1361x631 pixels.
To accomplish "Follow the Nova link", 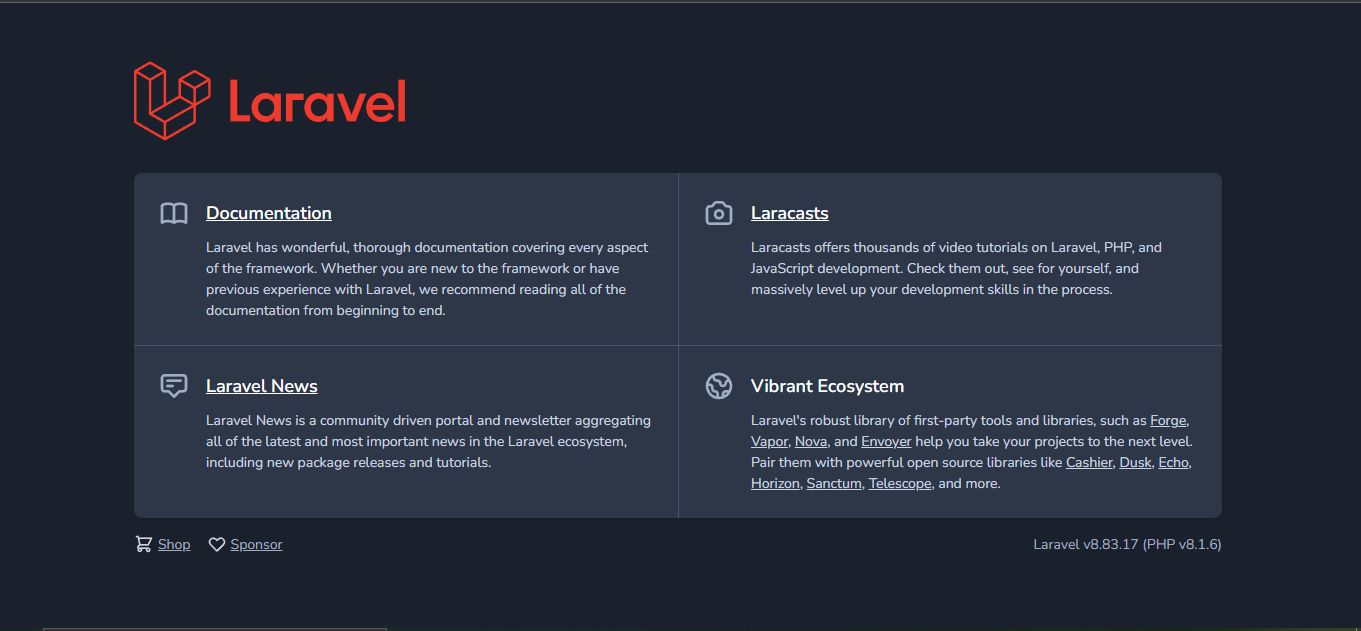I will click(811, 441).
